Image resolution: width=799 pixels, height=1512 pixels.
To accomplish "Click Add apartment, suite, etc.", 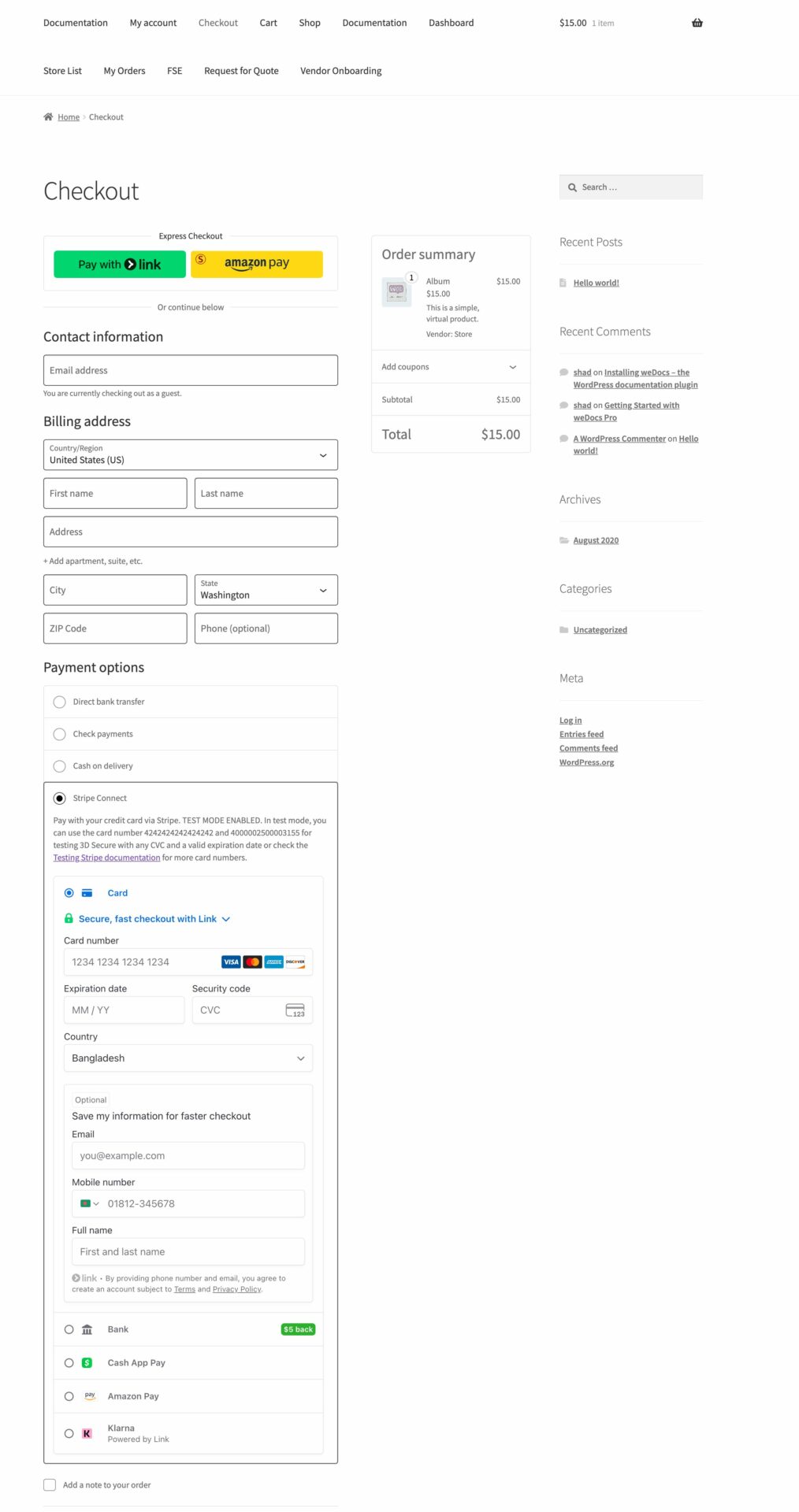I will pos(93,561).
